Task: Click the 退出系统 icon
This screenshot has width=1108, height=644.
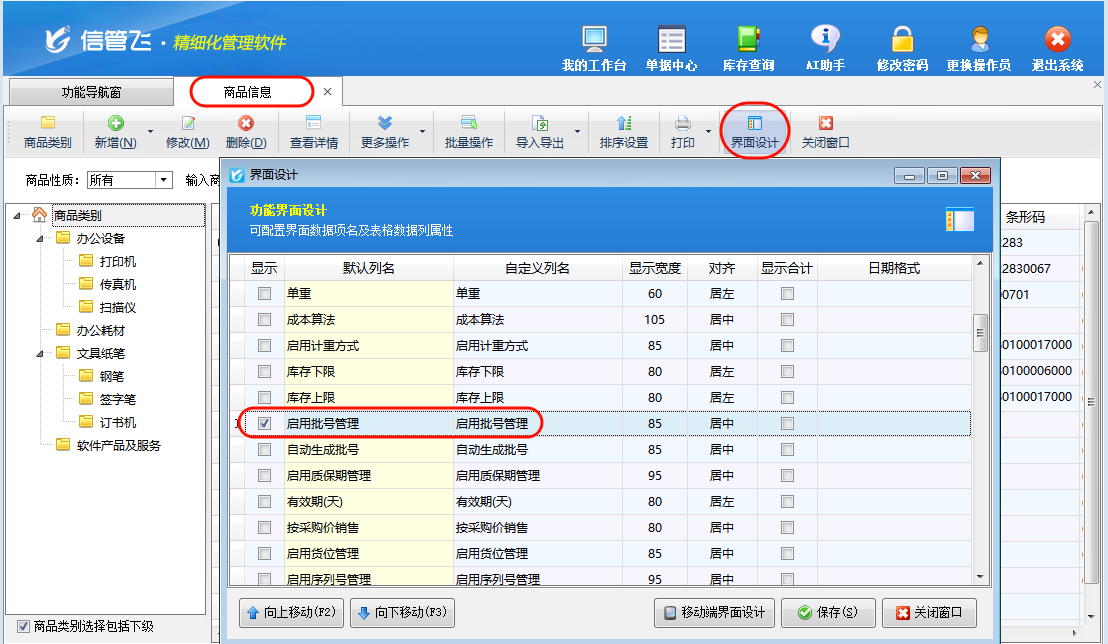Action: click(1057, 40)
